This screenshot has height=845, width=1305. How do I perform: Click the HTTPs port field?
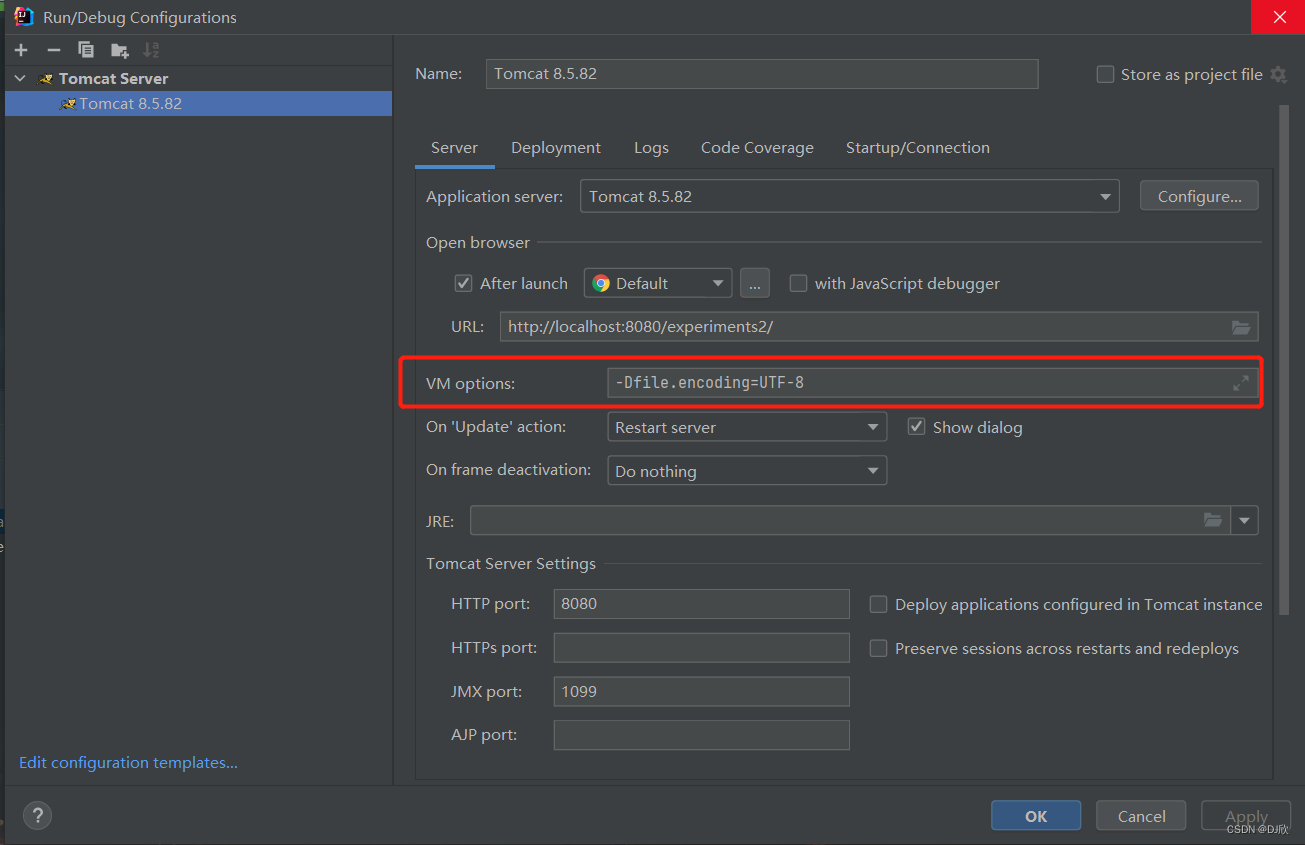[x=701, y=648]
